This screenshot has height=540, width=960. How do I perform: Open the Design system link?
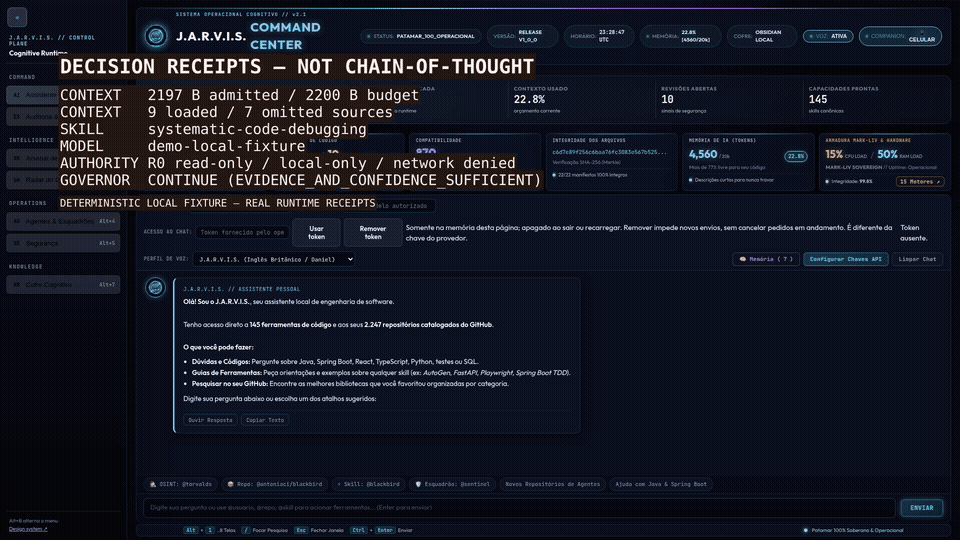pos(28,529)
